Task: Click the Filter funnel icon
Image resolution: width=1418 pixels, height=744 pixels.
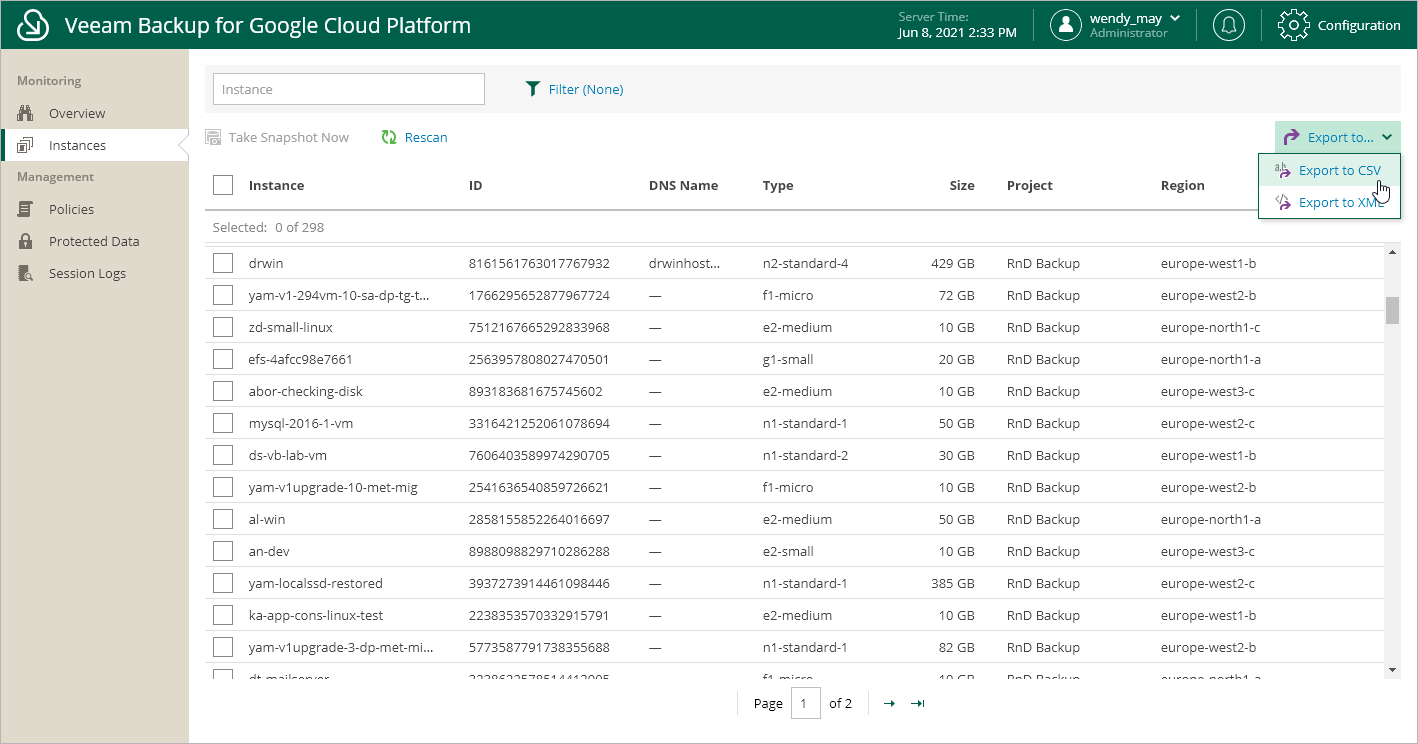Action: [533, 89]
